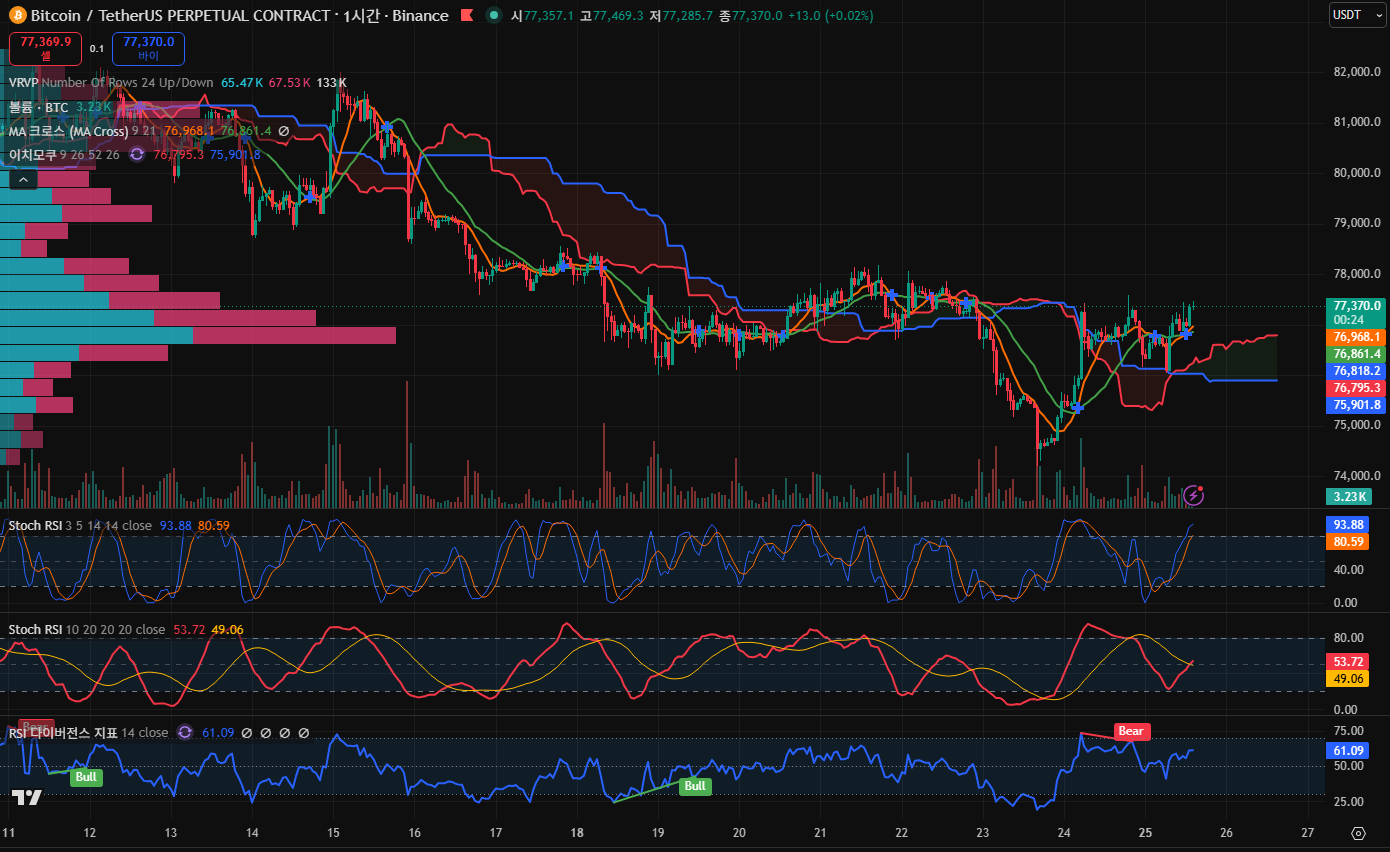Click the orange Bitcoin symbol logo
Image resolution: width=1390 pixels, height=852 pixels.
[17, 16]
